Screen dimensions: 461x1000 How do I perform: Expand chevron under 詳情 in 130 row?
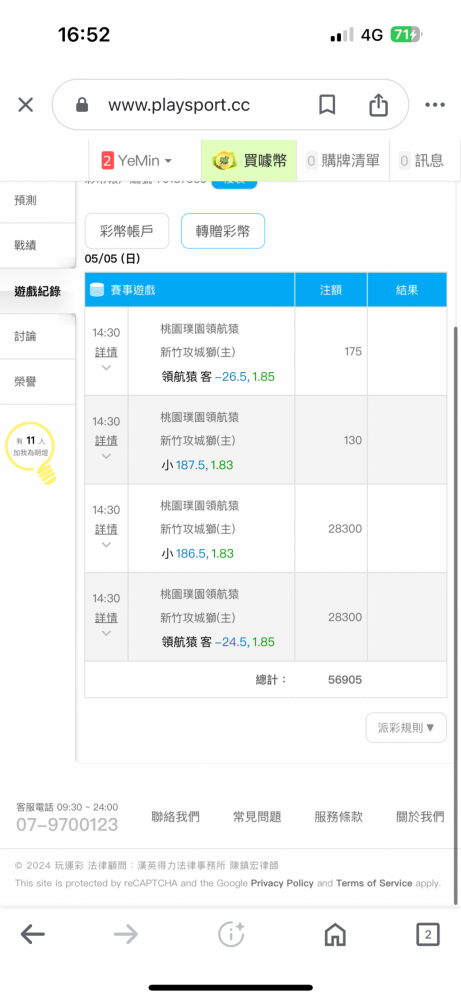(x=106, y=457)
